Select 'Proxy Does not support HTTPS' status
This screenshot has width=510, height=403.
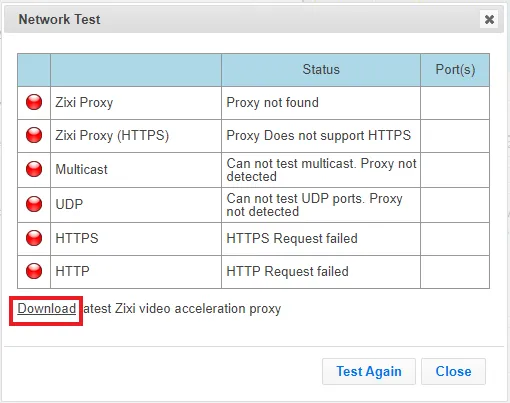tap(318, 136)
